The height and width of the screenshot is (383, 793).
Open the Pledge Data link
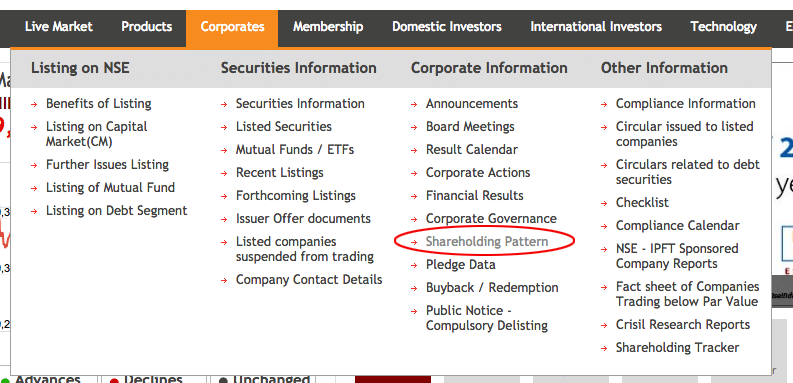coord(461,265)
